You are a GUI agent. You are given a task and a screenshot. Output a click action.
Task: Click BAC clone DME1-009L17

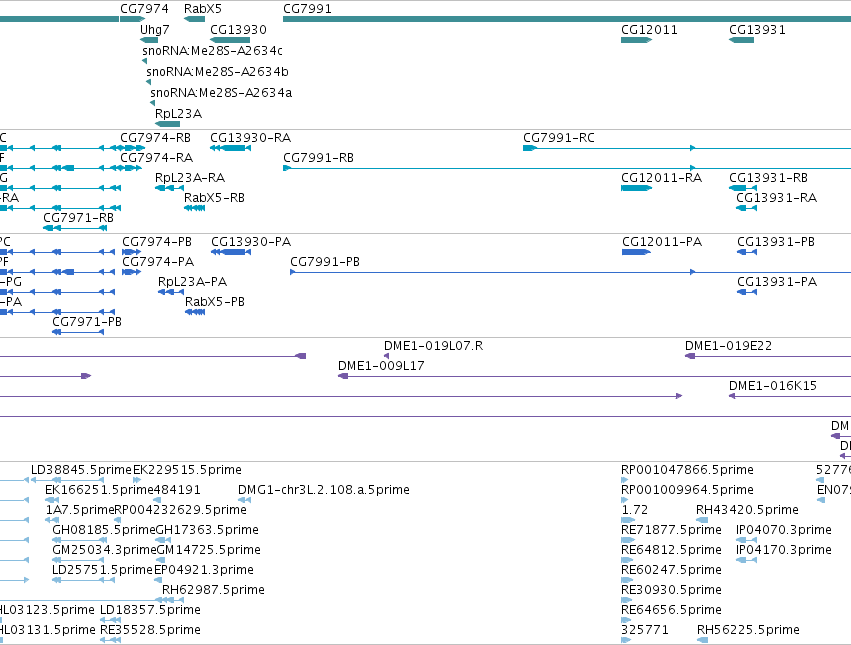(381, 366)
